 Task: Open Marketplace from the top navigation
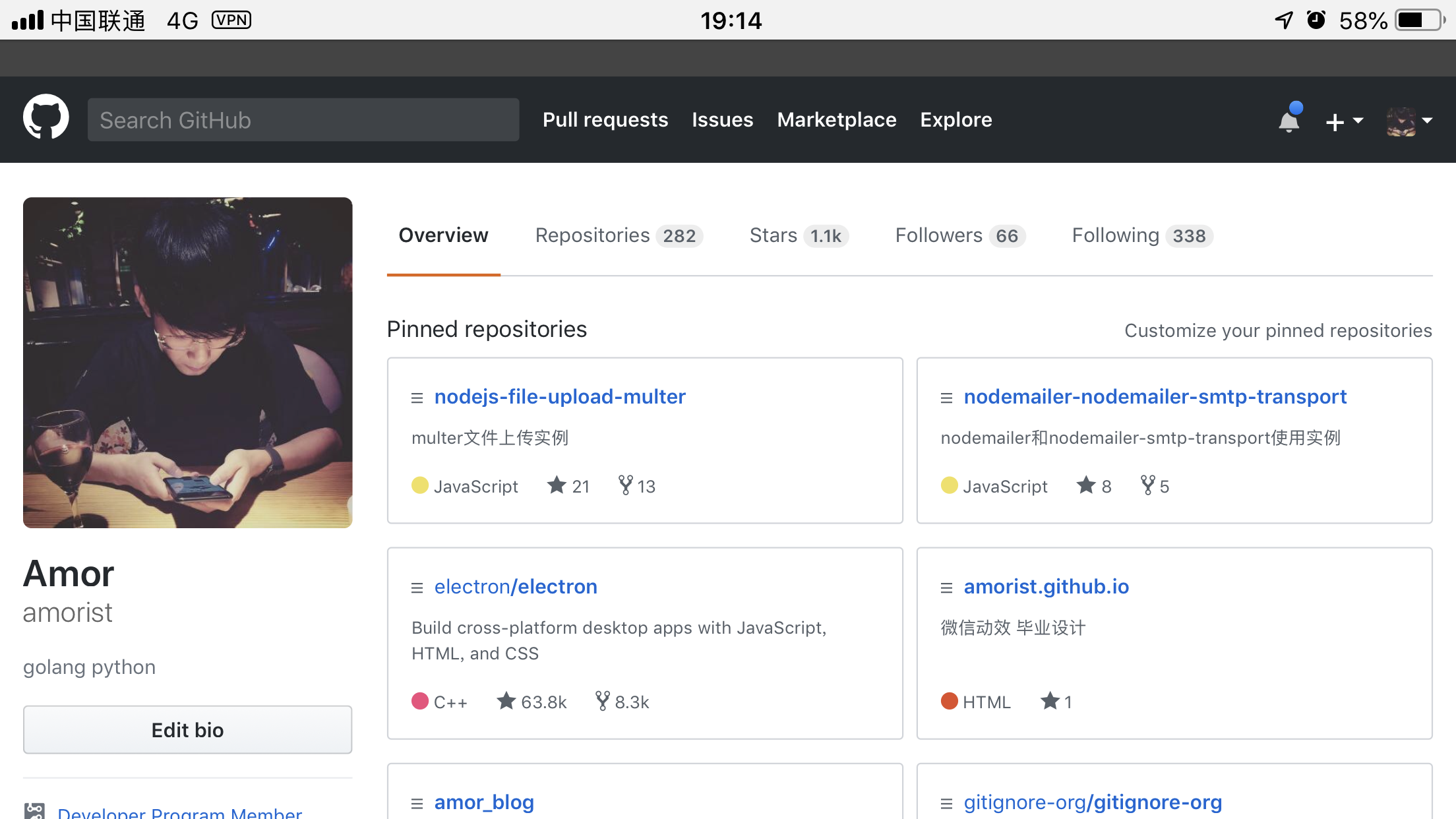coord(836,120)
